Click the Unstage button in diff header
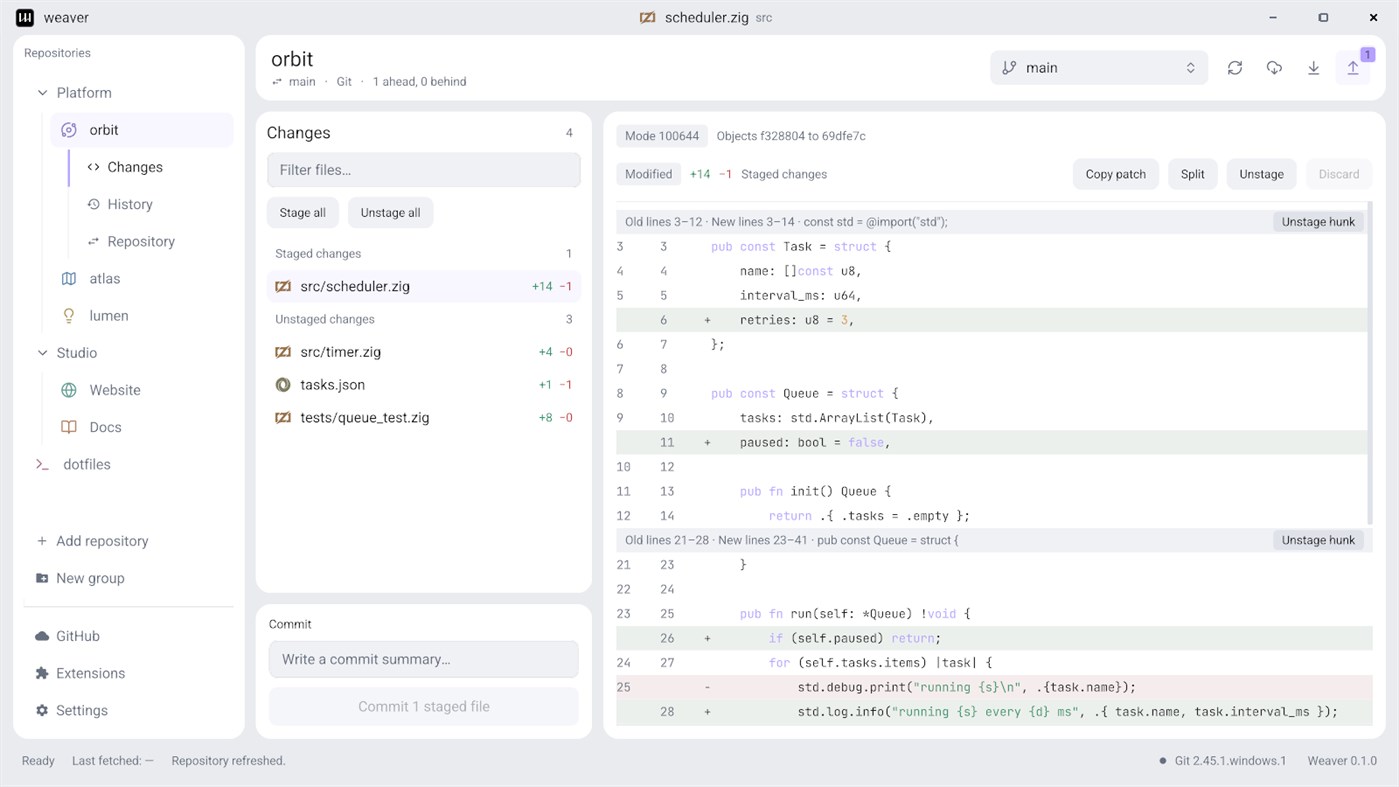Screen dimensions: 1399x787 (x=1262, y=174)
